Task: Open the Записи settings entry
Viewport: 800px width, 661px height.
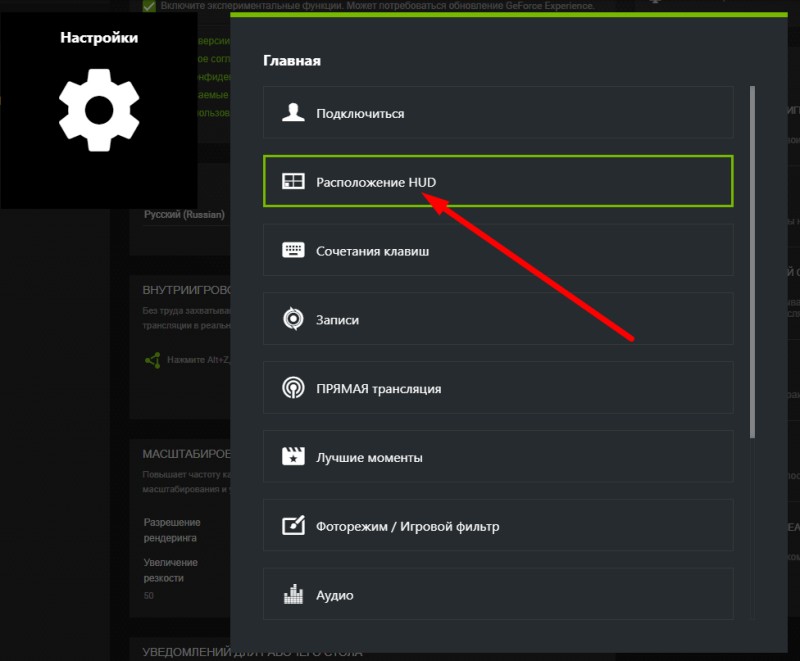Action: [498, 319]
